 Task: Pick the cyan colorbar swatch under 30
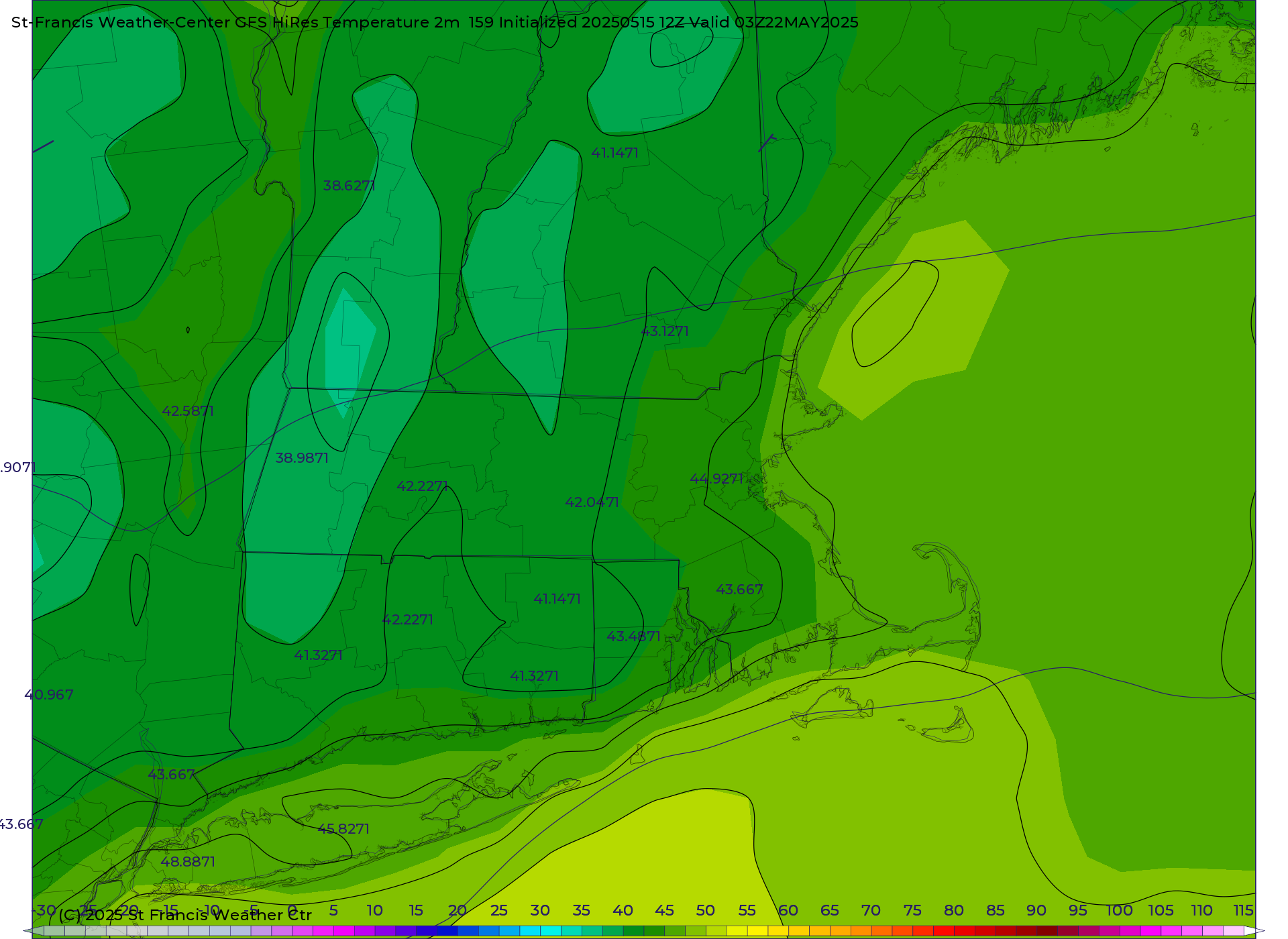click(x=550, y=931)
